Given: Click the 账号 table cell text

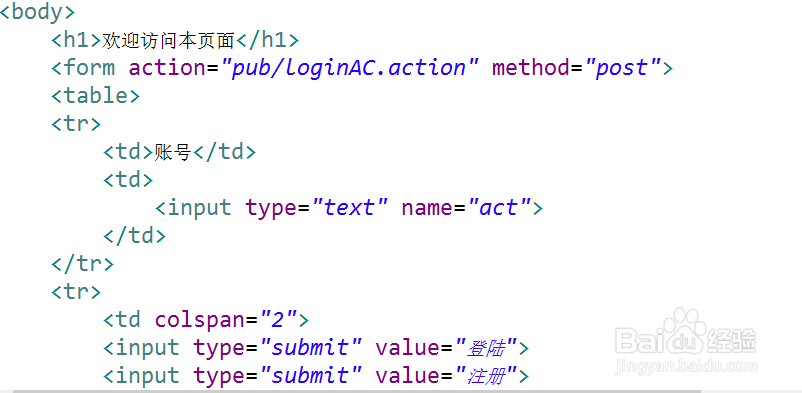Looking at the screenshot, I should coord(172,152).
